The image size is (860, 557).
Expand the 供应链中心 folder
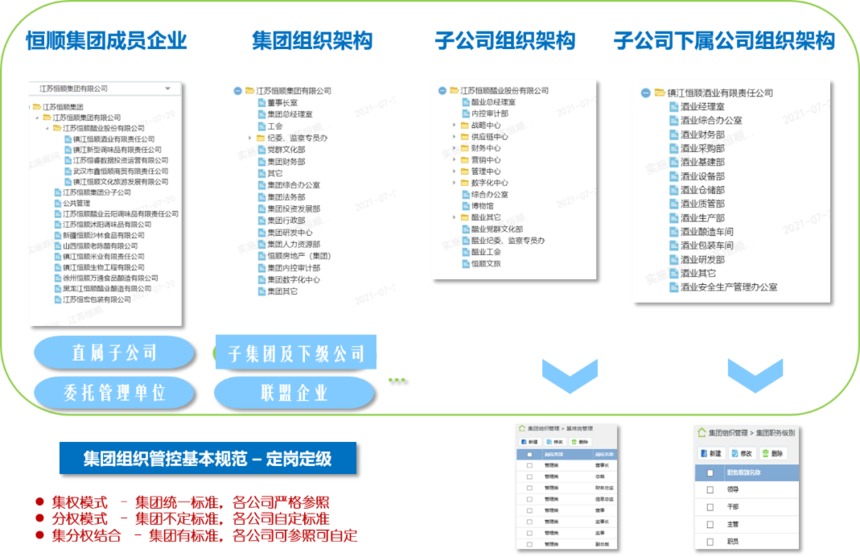454,137
